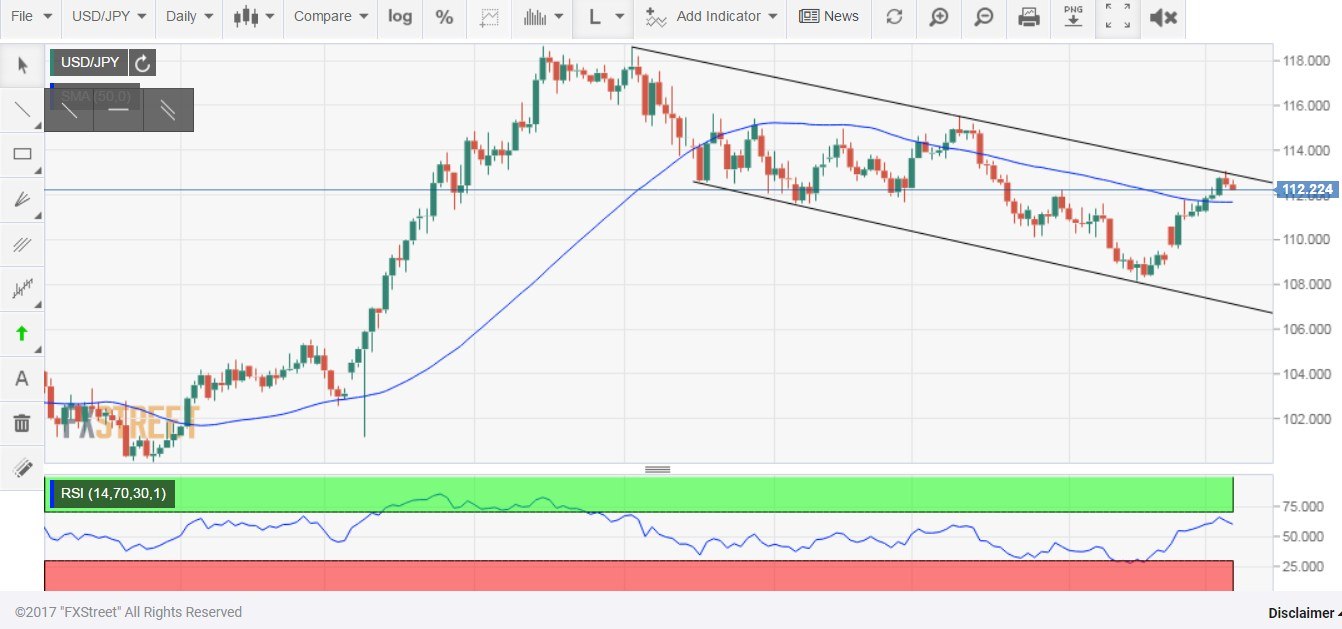Click the chart crosshair snapshot tool icon
The image size is (1342, 629).
489,17
